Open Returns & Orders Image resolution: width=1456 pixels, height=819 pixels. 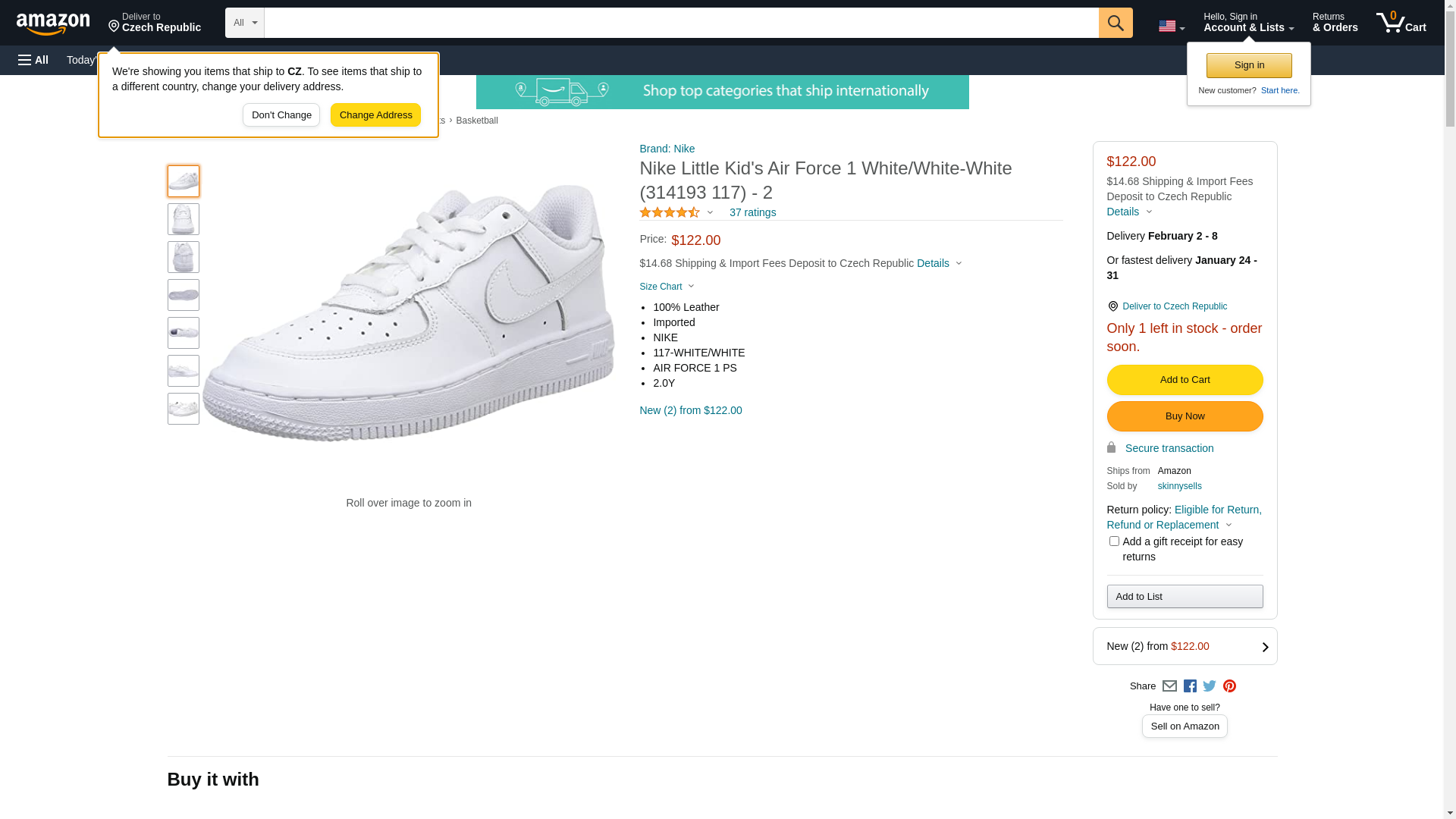1335,23
